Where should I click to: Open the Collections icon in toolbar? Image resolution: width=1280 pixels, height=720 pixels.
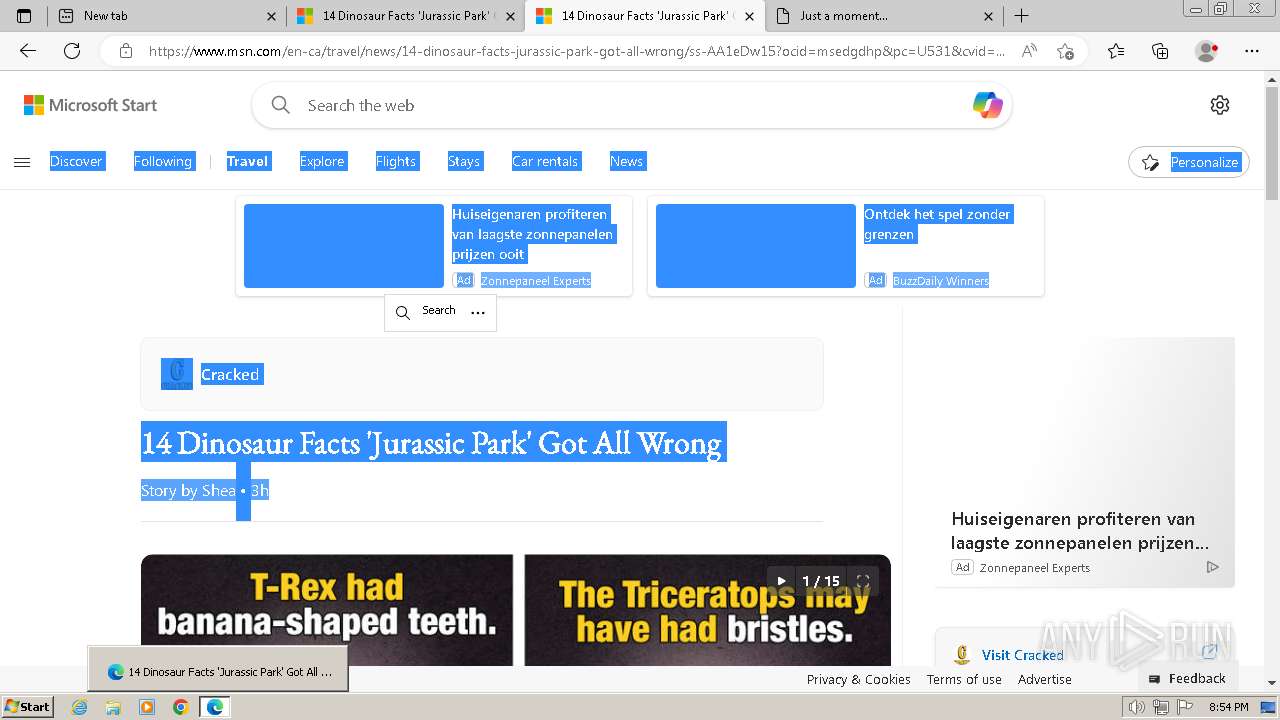pos(1160,51)
